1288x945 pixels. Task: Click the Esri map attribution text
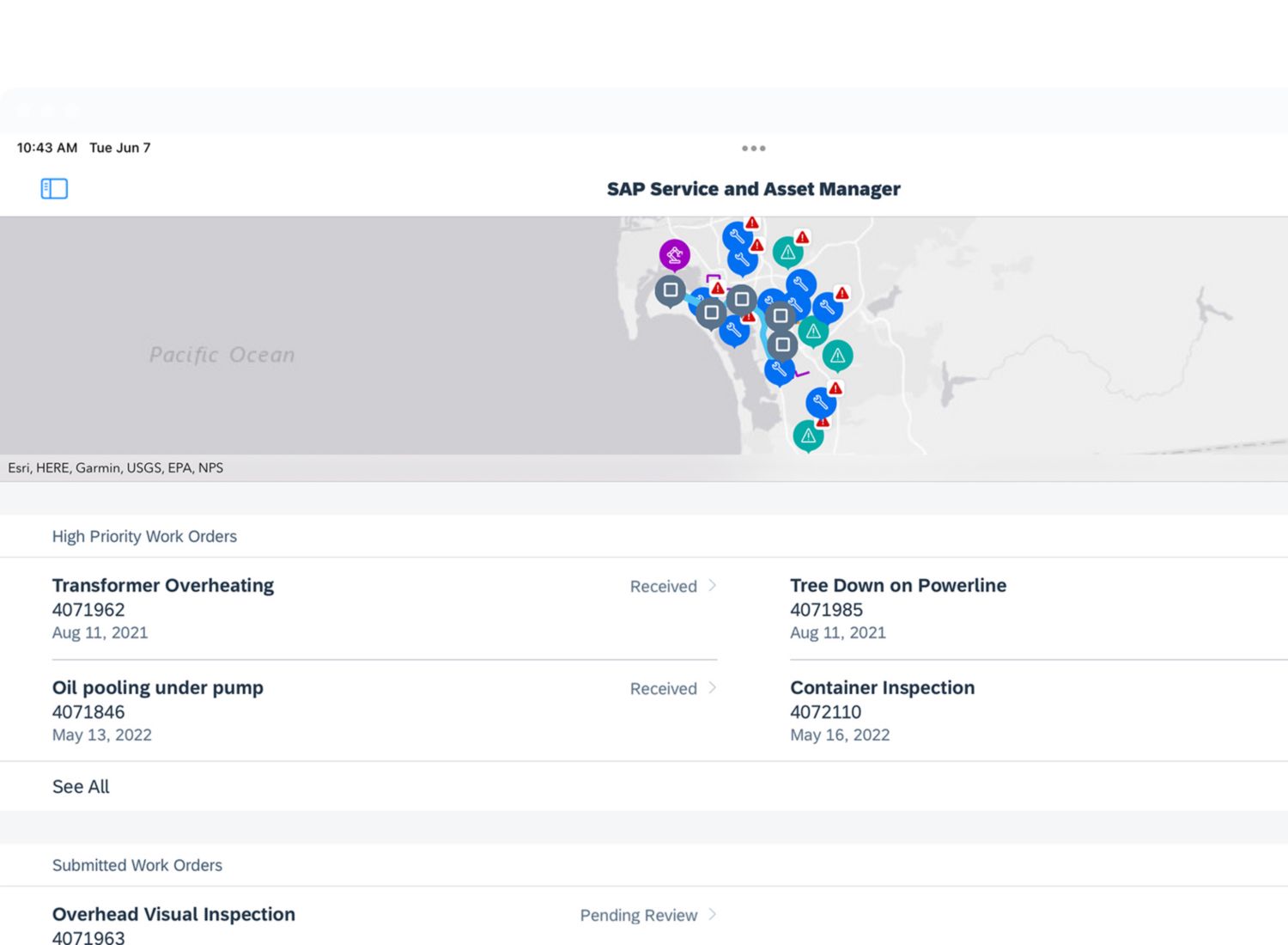point(116,468)
